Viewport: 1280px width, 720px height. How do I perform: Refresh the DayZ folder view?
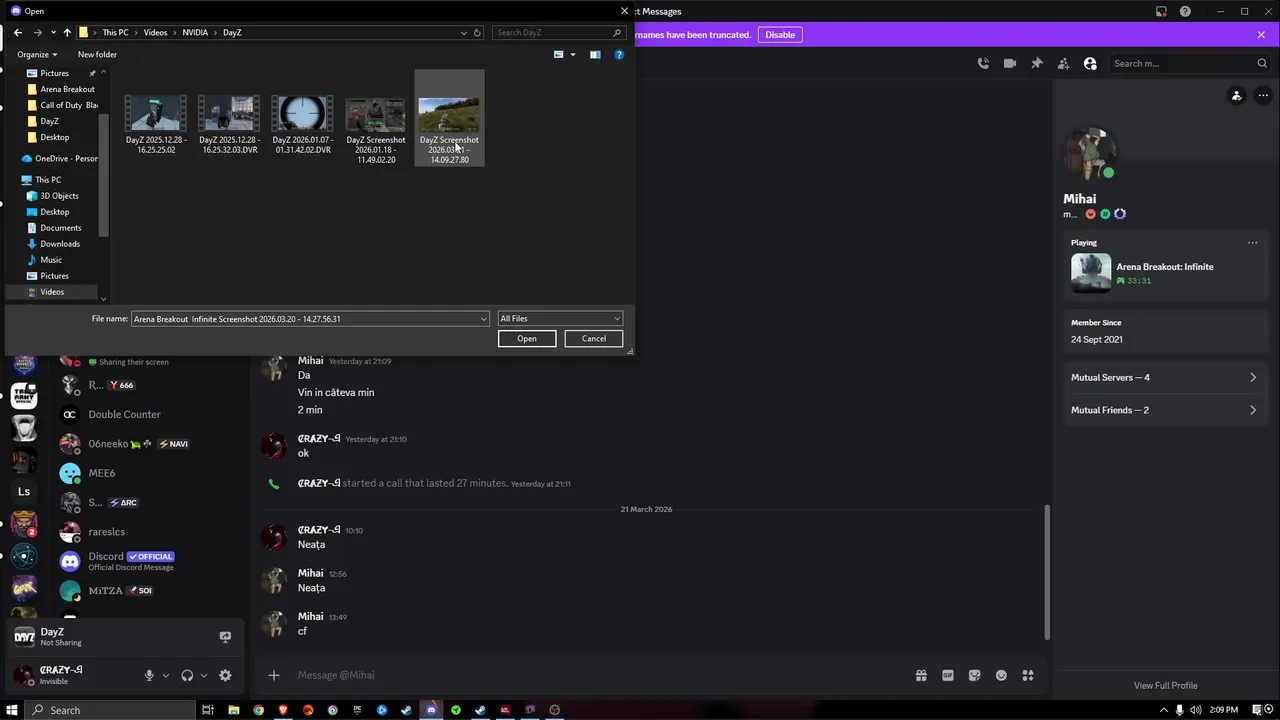tap(477, 33)
